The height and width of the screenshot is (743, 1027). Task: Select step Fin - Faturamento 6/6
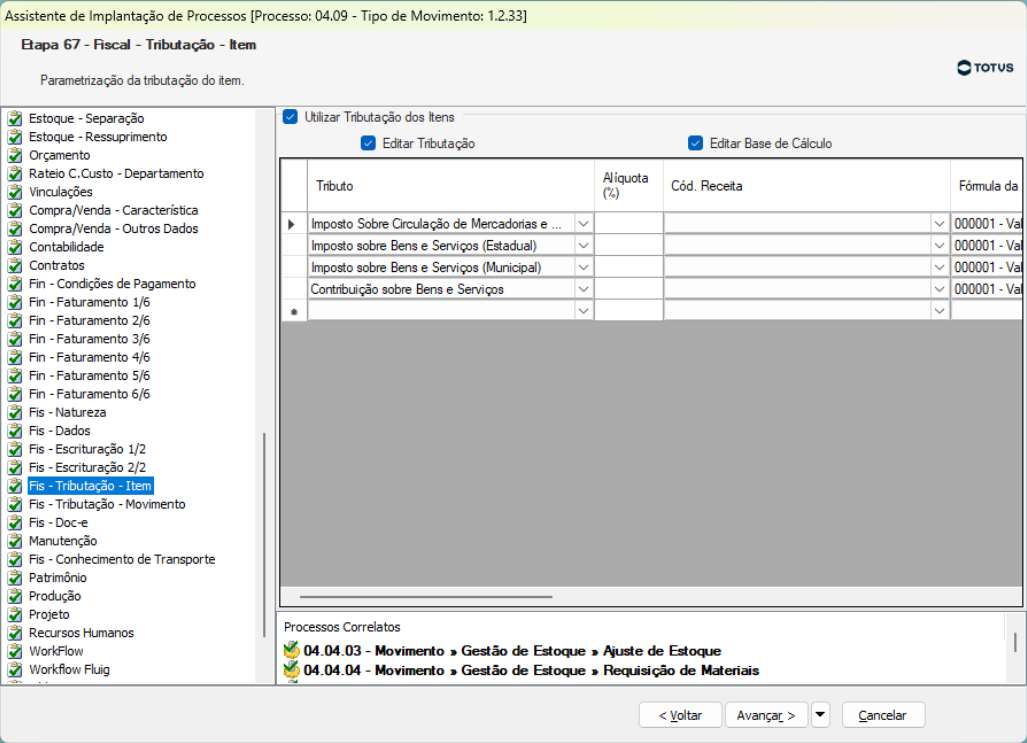(89, 394)
